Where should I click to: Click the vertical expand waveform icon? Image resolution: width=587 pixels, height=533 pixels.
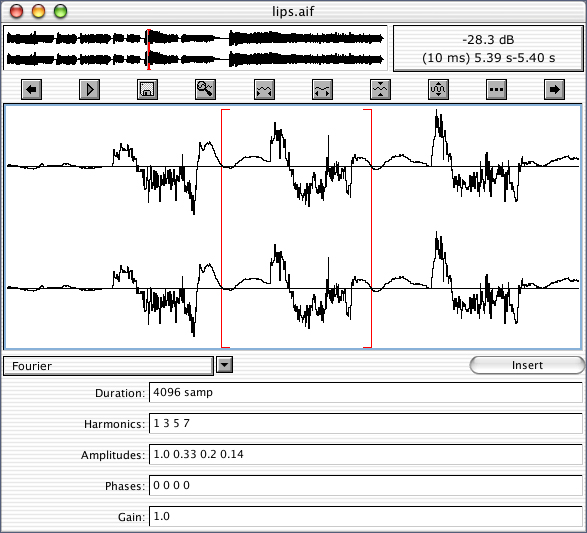pyautogui.click(x=438, y=89)
